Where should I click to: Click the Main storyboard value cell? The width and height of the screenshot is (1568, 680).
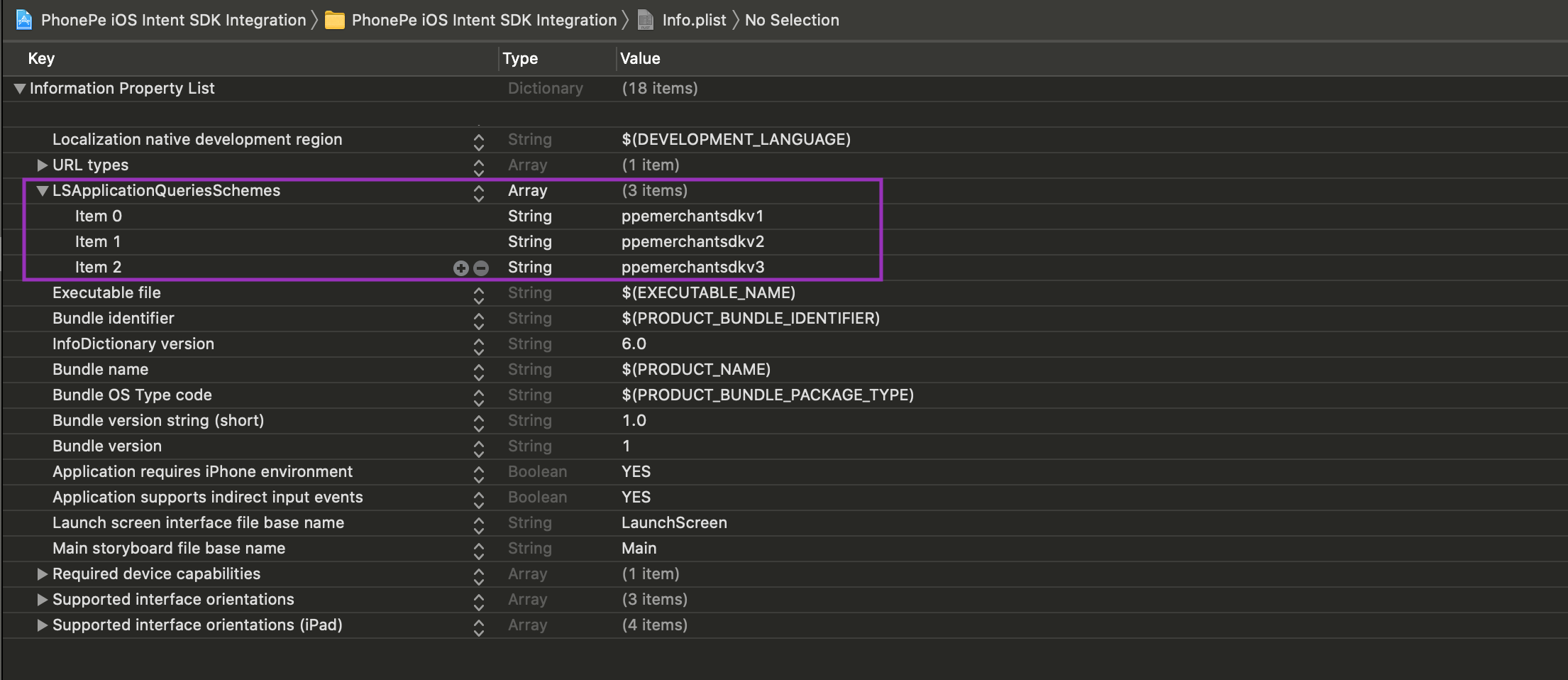[639, 548]
